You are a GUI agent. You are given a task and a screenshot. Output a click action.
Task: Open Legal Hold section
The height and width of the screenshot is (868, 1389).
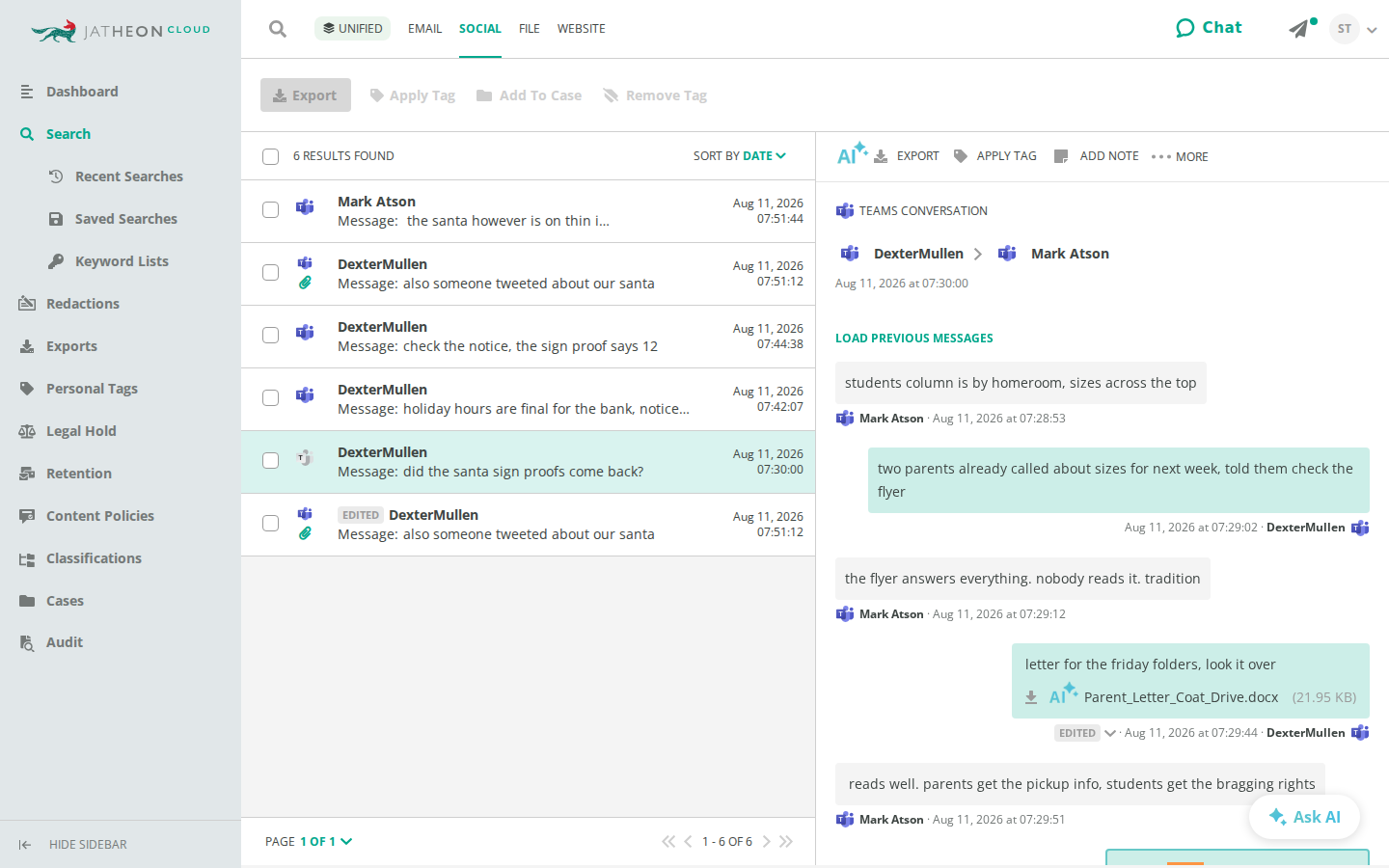tap(81, 431)
